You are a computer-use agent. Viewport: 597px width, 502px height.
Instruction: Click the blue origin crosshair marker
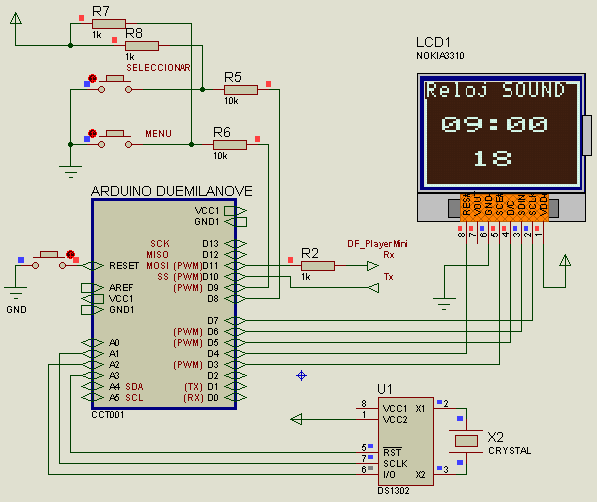tap(301, 376)
